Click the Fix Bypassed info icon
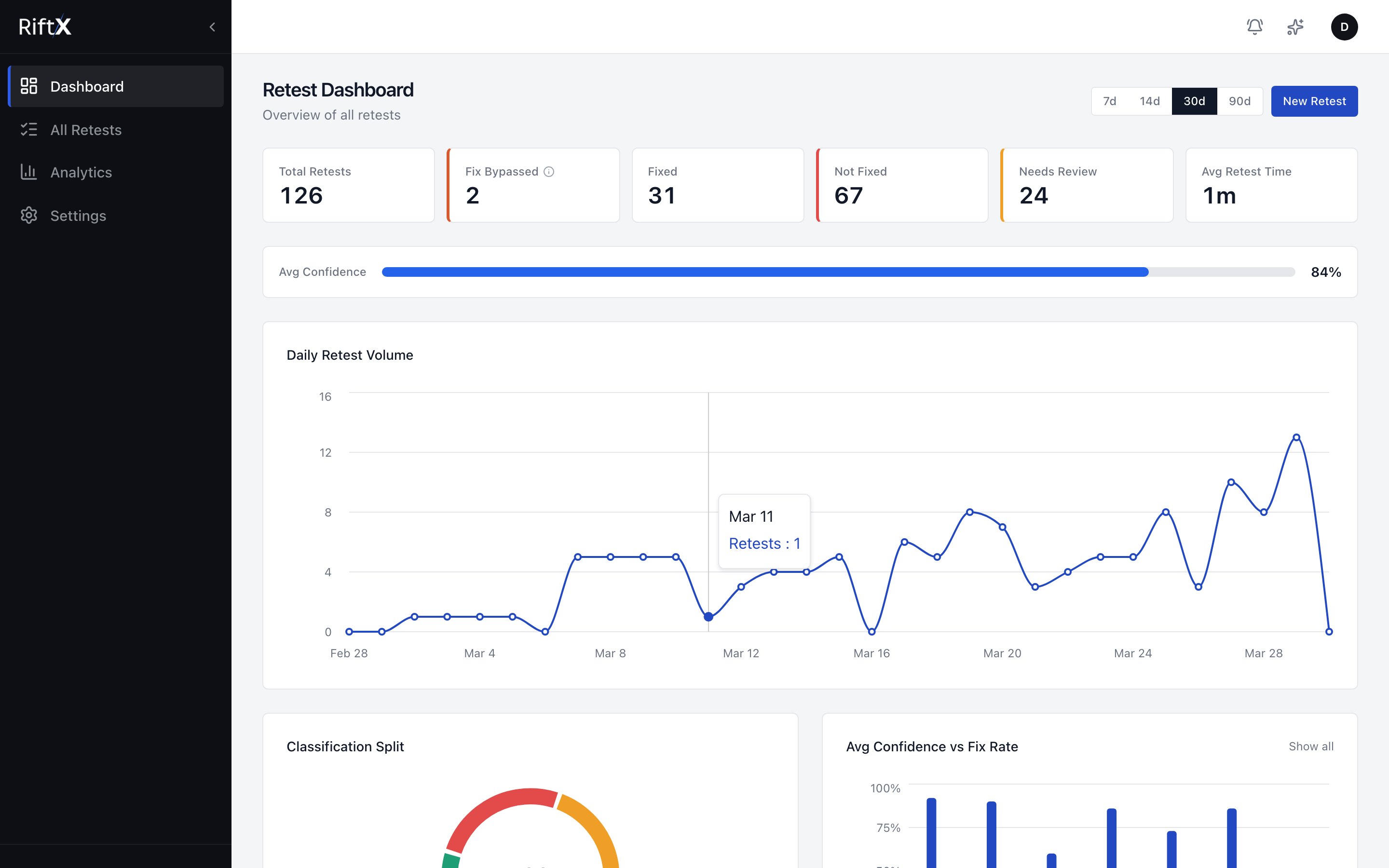This screenshot has height=868, width=1389. tap(549, 172)
